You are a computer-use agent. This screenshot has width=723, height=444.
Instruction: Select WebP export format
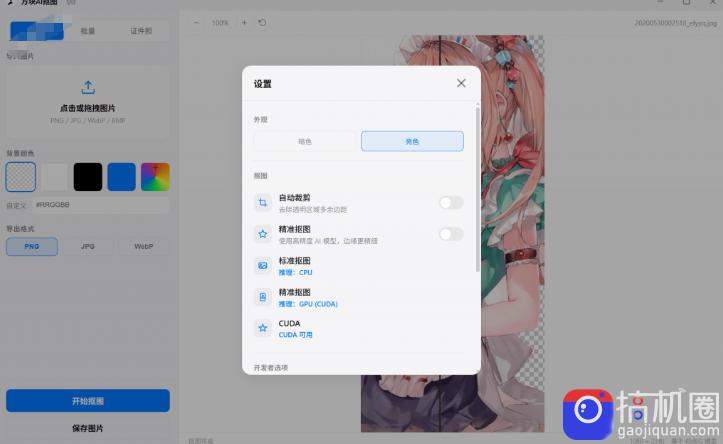pos(144,246)
